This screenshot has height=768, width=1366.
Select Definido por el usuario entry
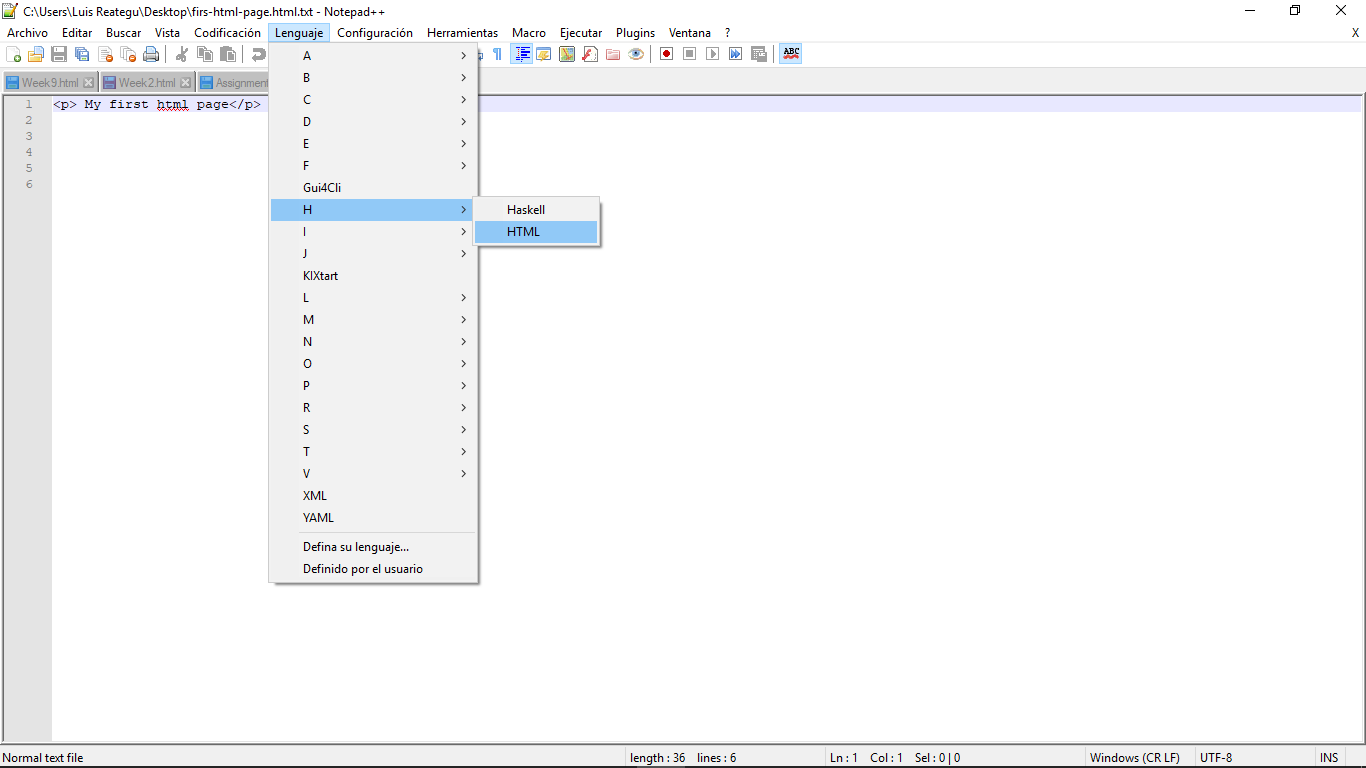tap(374, 569)
